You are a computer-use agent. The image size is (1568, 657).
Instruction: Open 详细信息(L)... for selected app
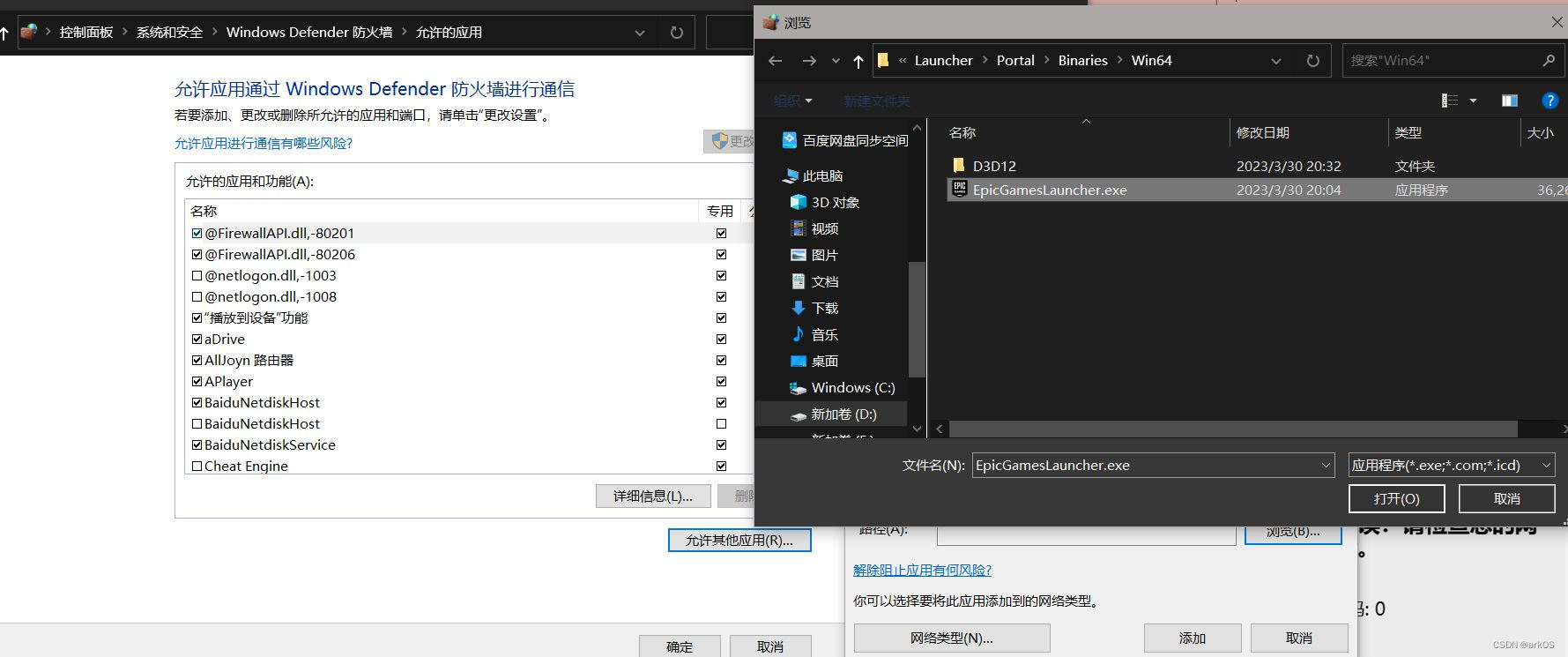pos(653,496)
